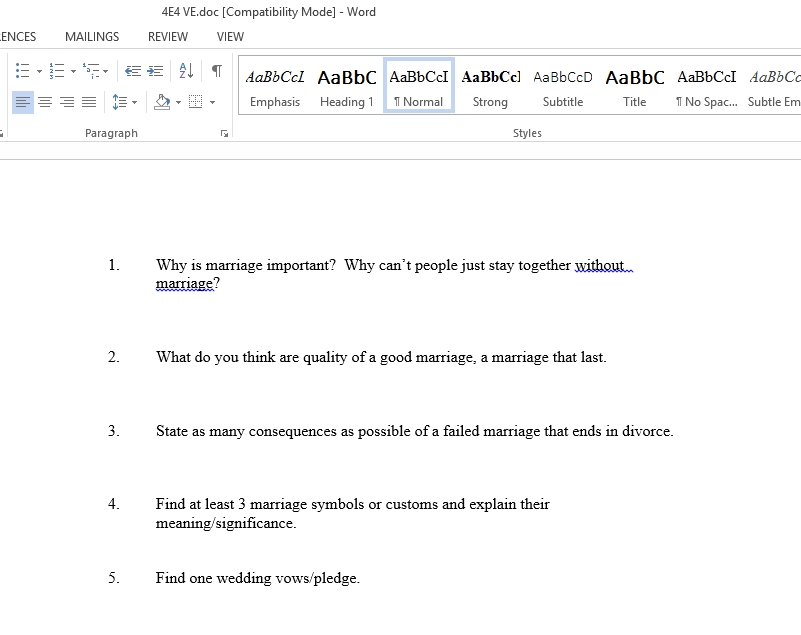Open Shading color dropdown arrow

pyautogui.click(x=178, y=103)
